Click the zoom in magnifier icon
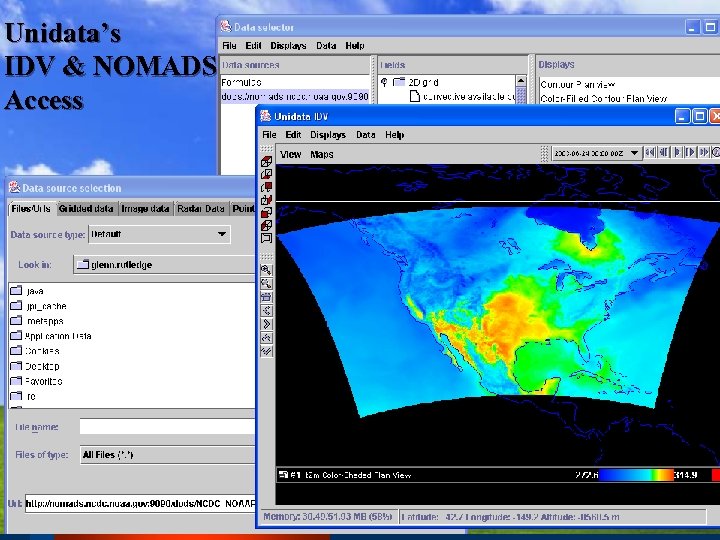 click(266, 270)
